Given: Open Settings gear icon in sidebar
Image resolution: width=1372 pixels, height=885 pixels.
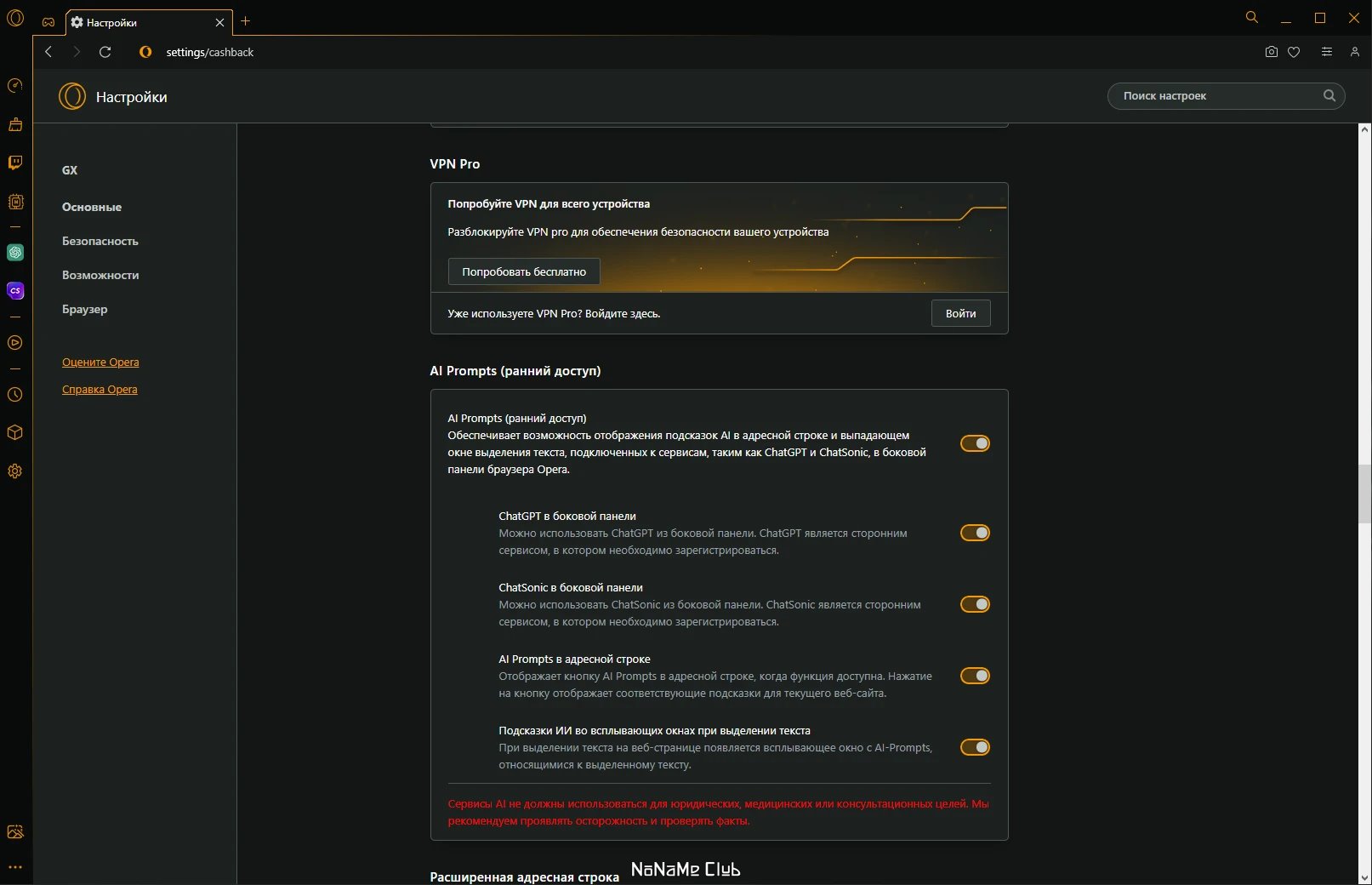Looking at the screenshot, I should [x=15, y=471].
